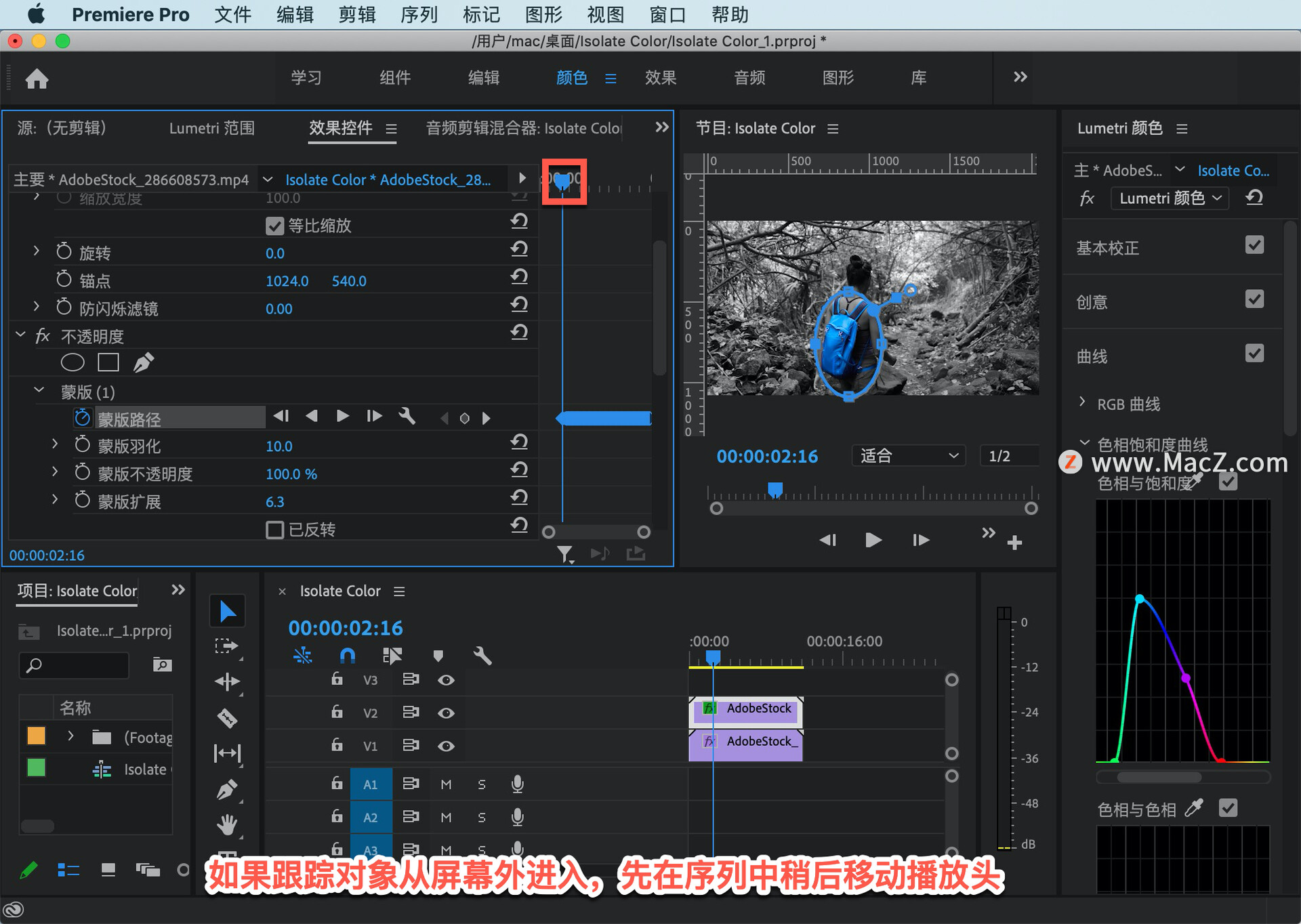This screenshot has width=1301, height=924.
Task: Track selected mask forward
Action: [x=343, y=416]
